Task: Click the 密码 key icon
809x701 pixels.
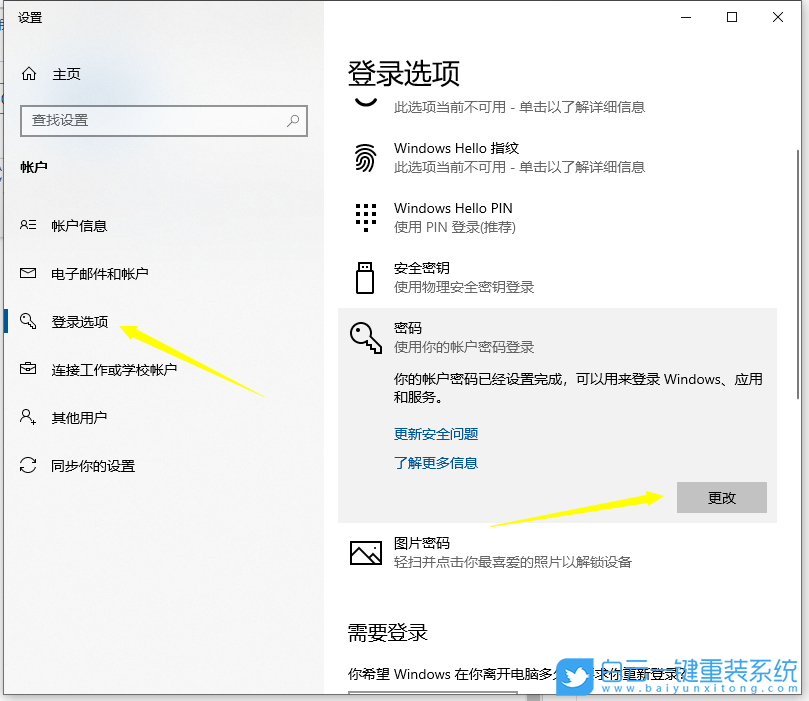Action: pyautogui.click(x=364, y=340)
